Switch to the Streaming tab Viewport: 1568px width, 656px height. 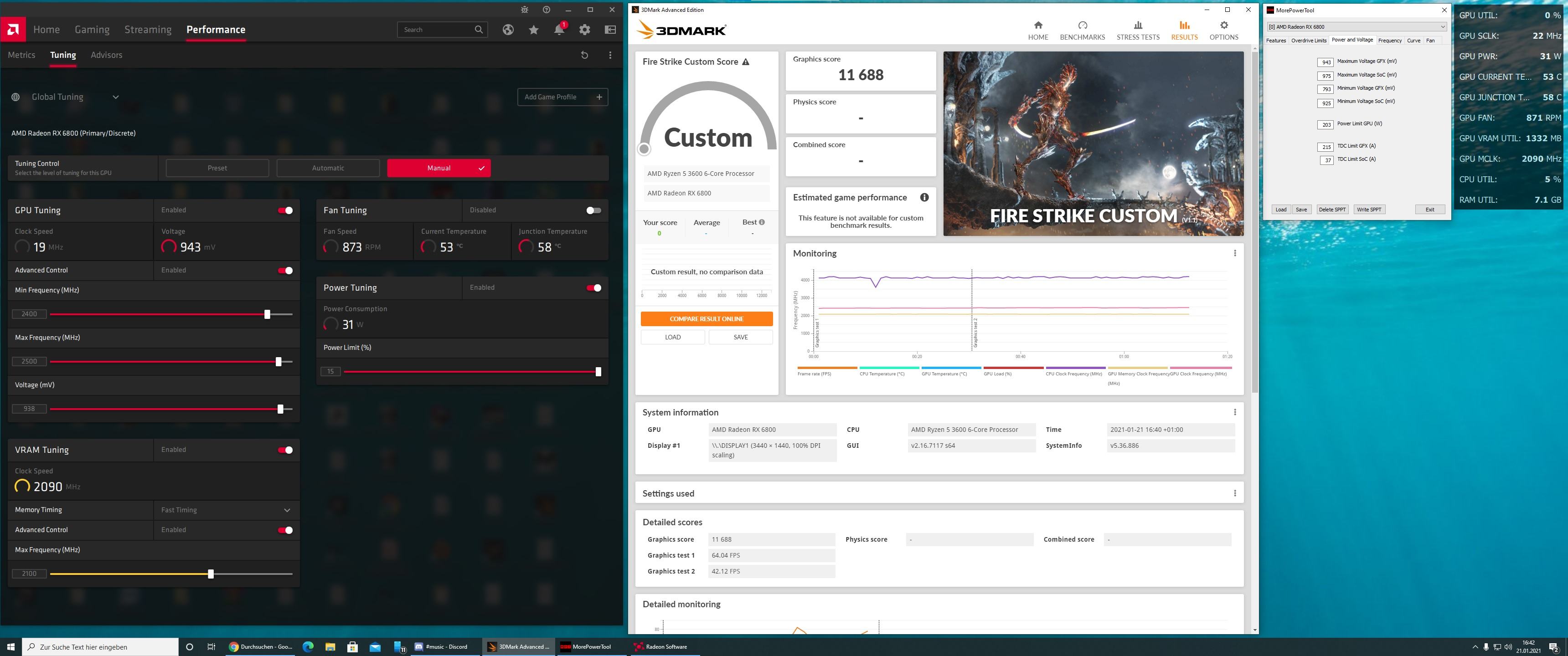point(148,29)
